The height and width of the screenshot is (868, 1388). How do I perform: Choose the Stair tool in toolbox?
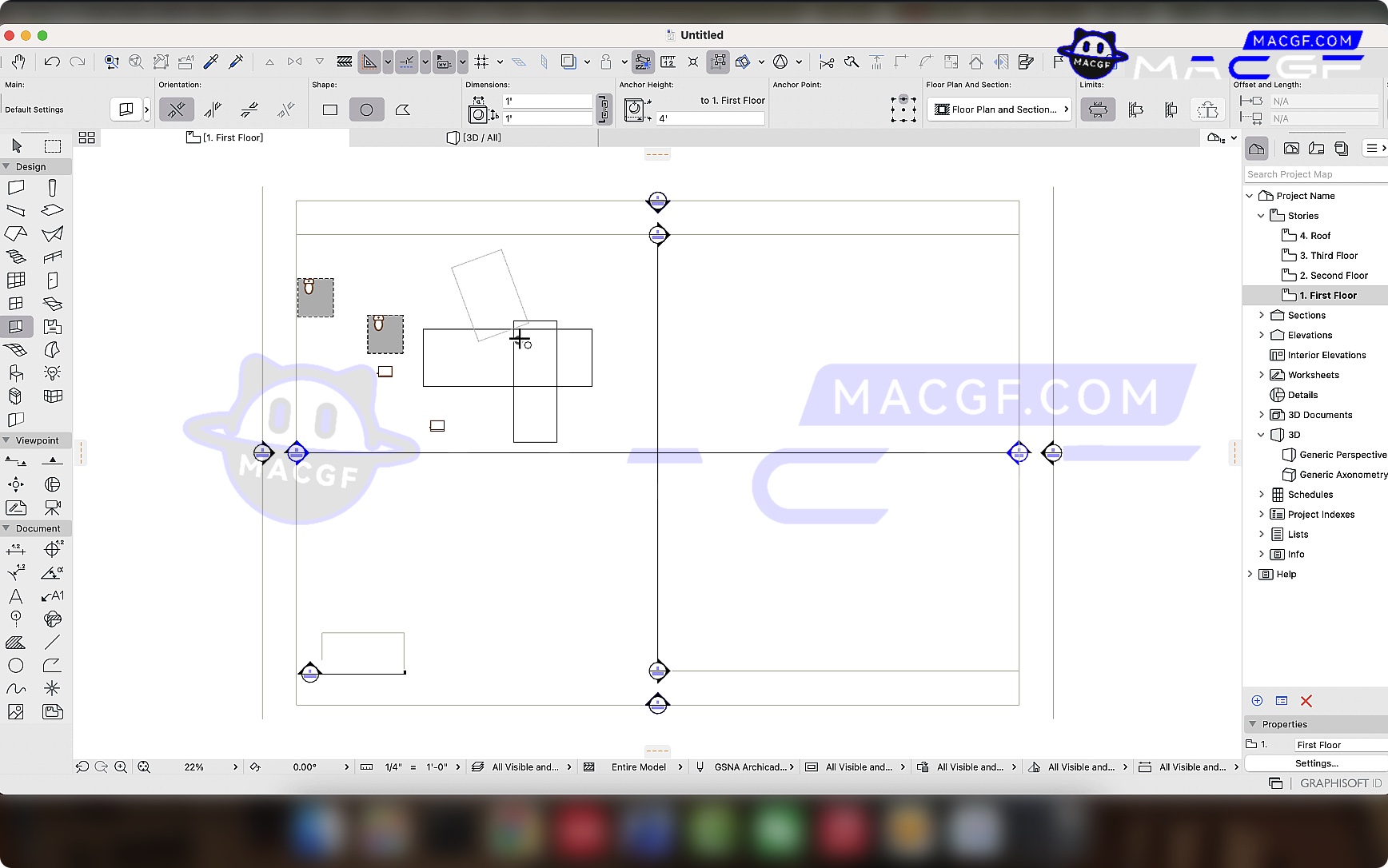coord(16,257)
